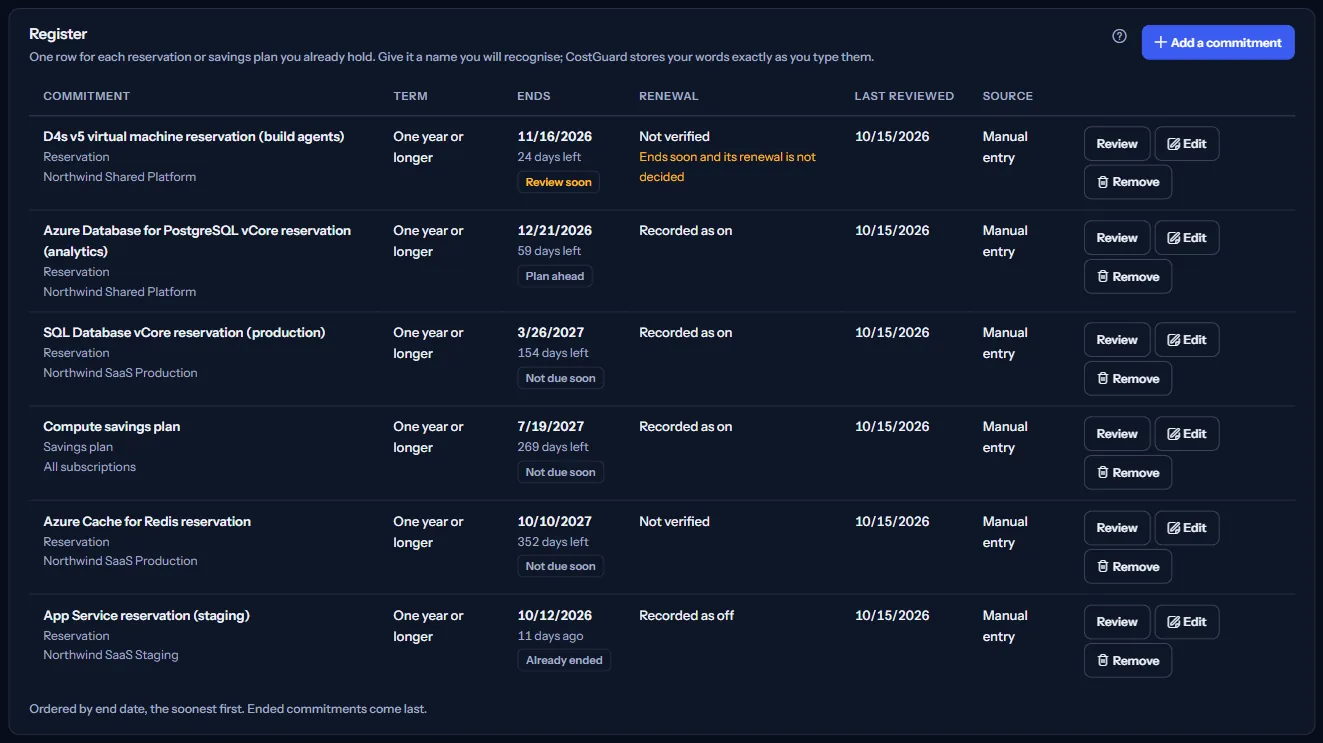This screenshot has height=743, width=1323.
Task: Edit the SQL Database vCore reservation
Action: click(x=1187, y=340)
